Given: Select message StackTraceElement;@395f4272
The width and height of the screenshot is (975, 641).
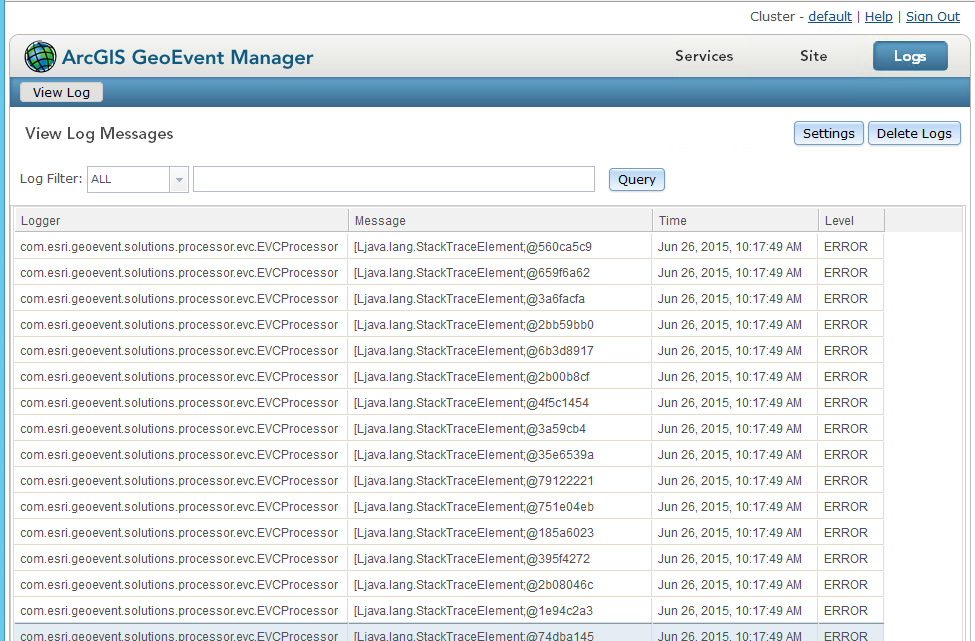Looking at the screenshot, I should (472, 560).
